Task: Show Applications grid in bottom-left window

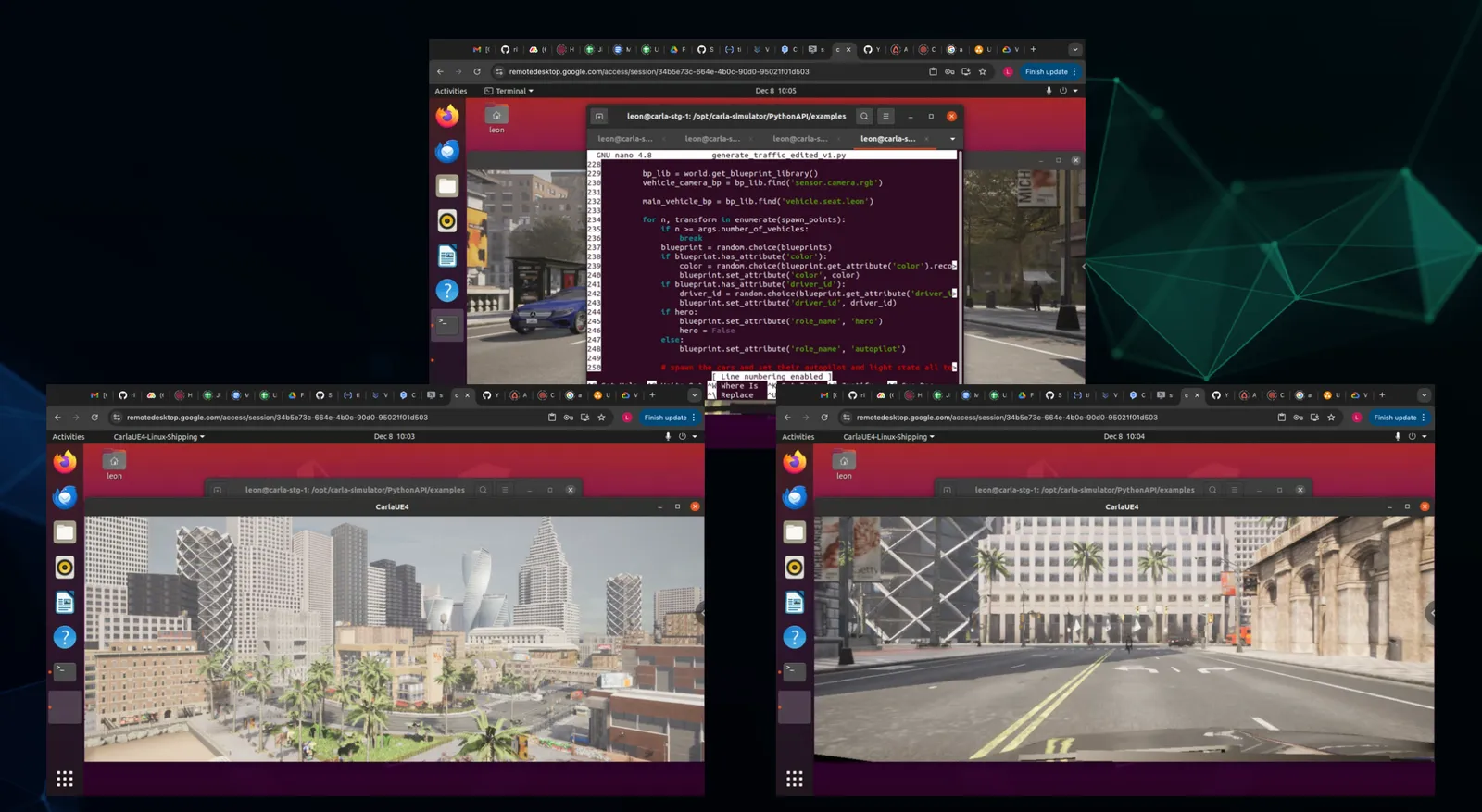Action: (x=65, y=779)
